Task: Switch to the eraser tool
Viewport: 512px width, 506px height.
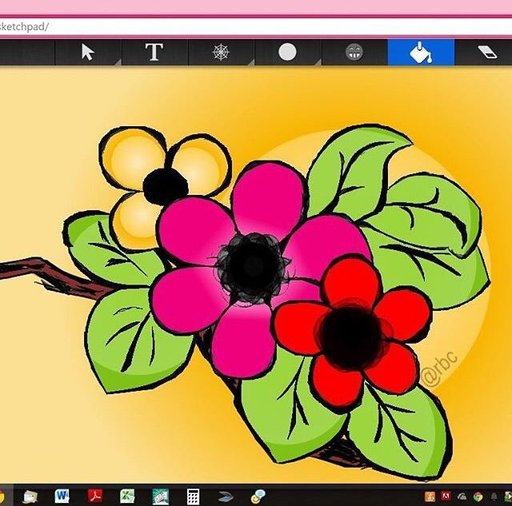Action: [487, 52]
